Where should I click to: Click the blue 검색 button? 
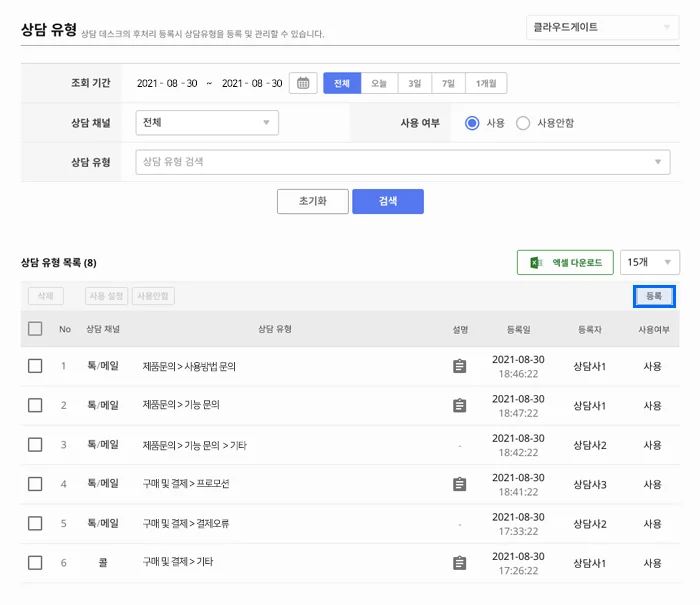[x=388, y=201]
